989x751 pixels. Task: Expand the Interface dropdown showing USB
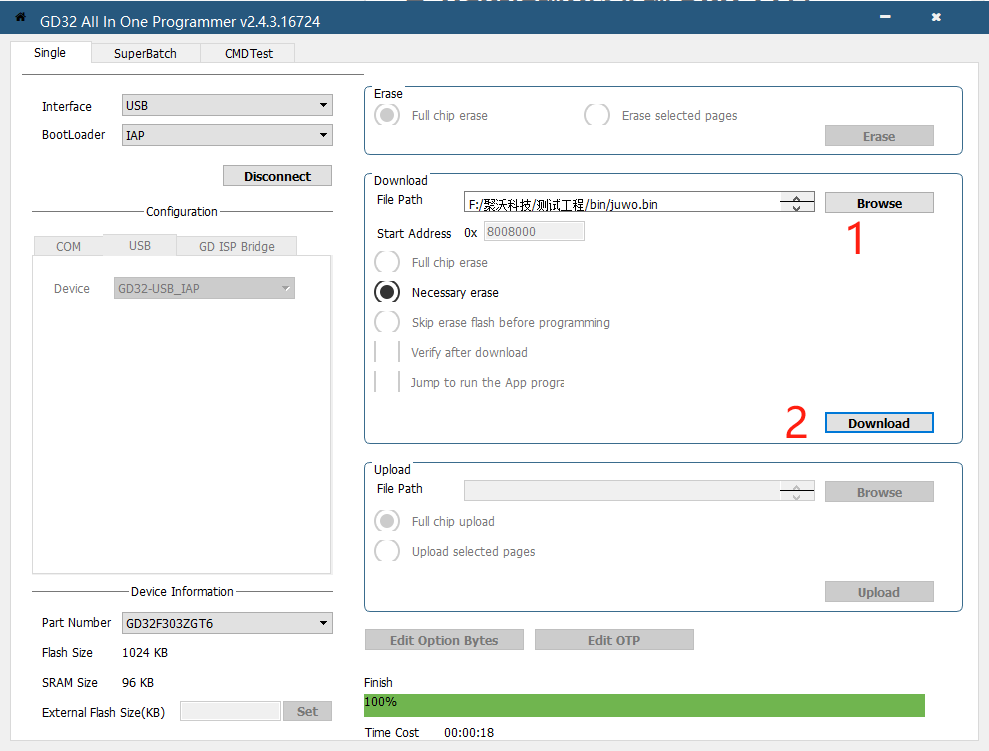(227, 105)
